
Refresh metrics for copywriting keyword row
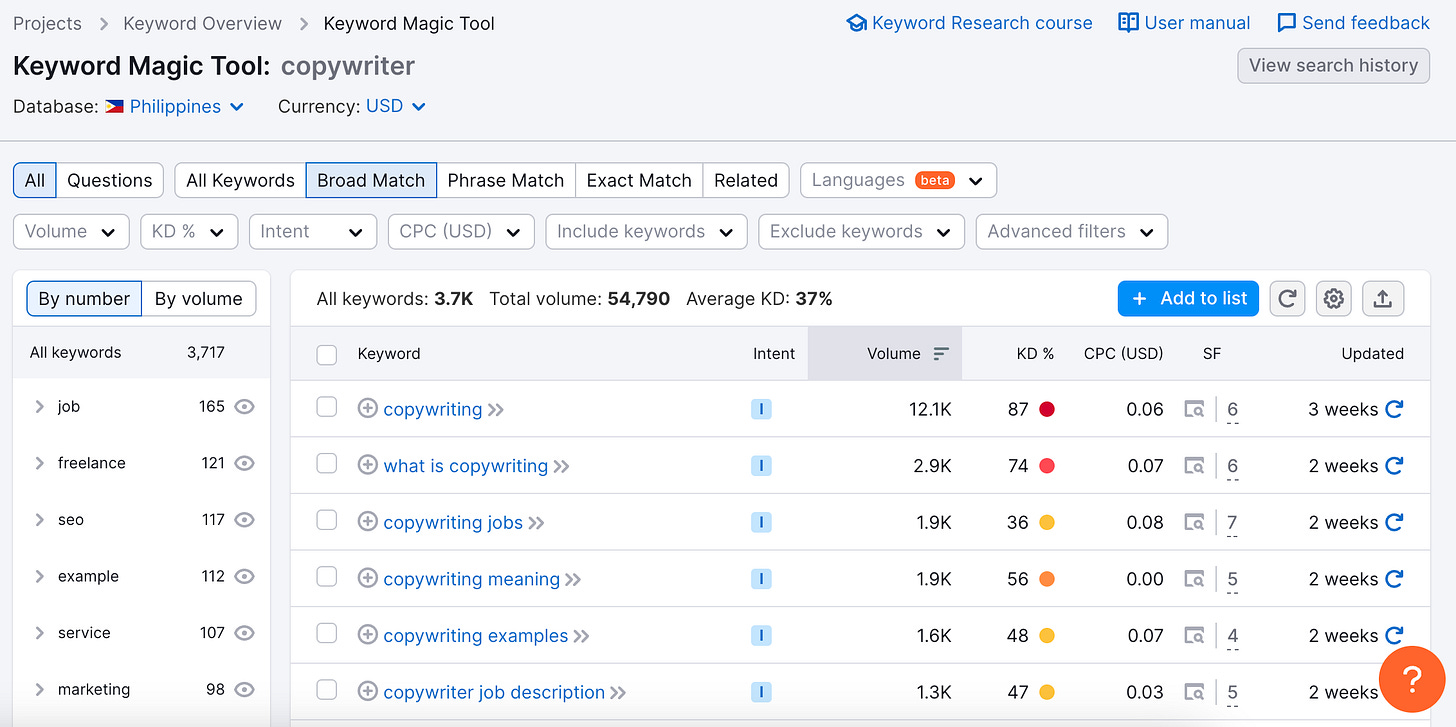1394,409
